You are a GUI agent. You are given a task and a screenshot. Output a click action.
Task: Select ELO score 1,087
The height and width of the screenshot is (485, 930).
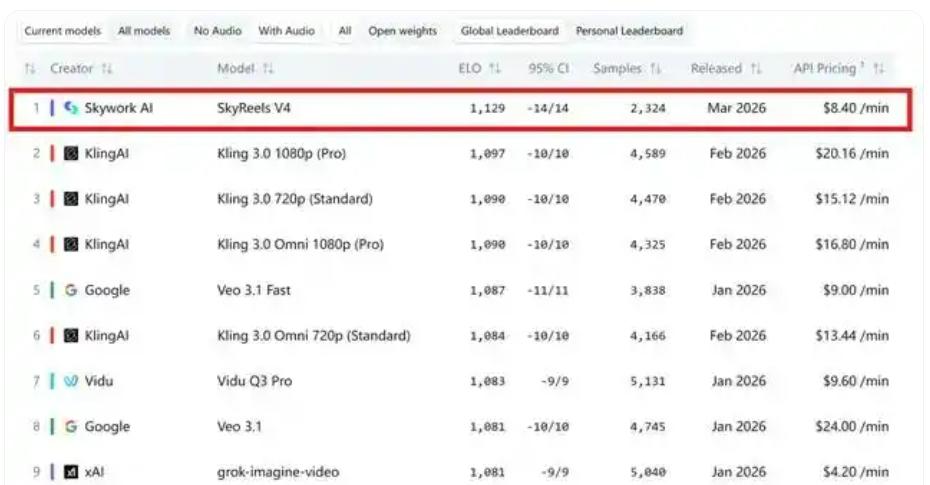[488, 291]
